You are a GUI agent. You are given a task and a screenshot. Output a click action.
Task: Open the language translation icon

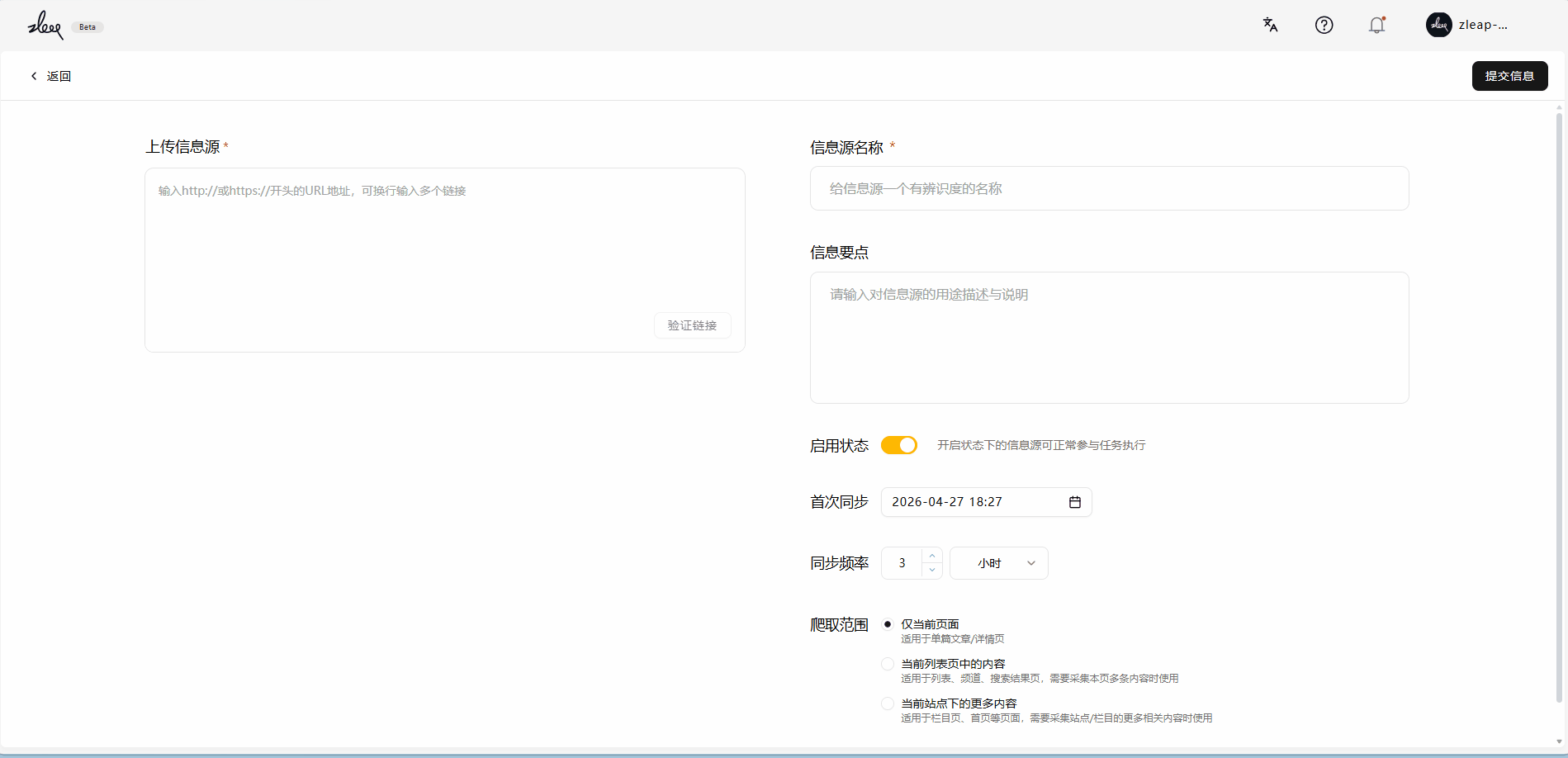click(1271, 25)
